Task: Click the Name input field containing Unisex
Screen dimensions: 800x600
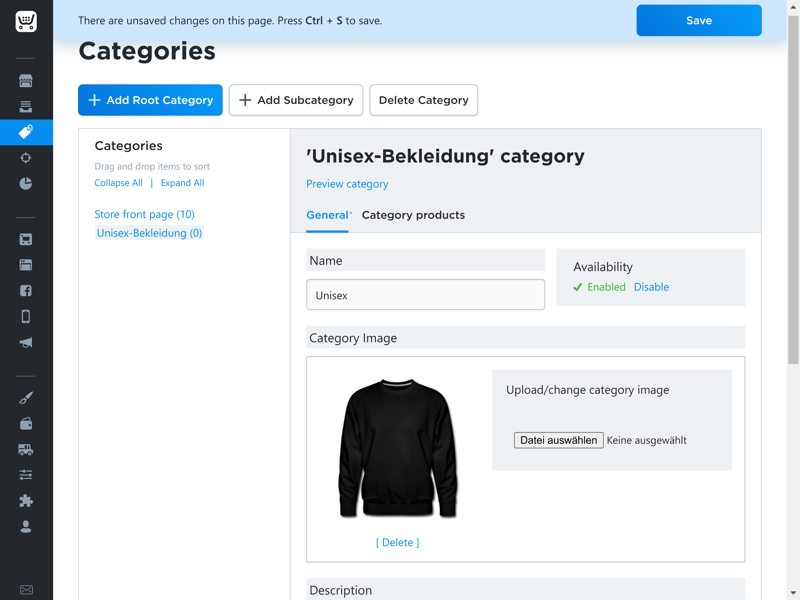Action: (426, 295)
